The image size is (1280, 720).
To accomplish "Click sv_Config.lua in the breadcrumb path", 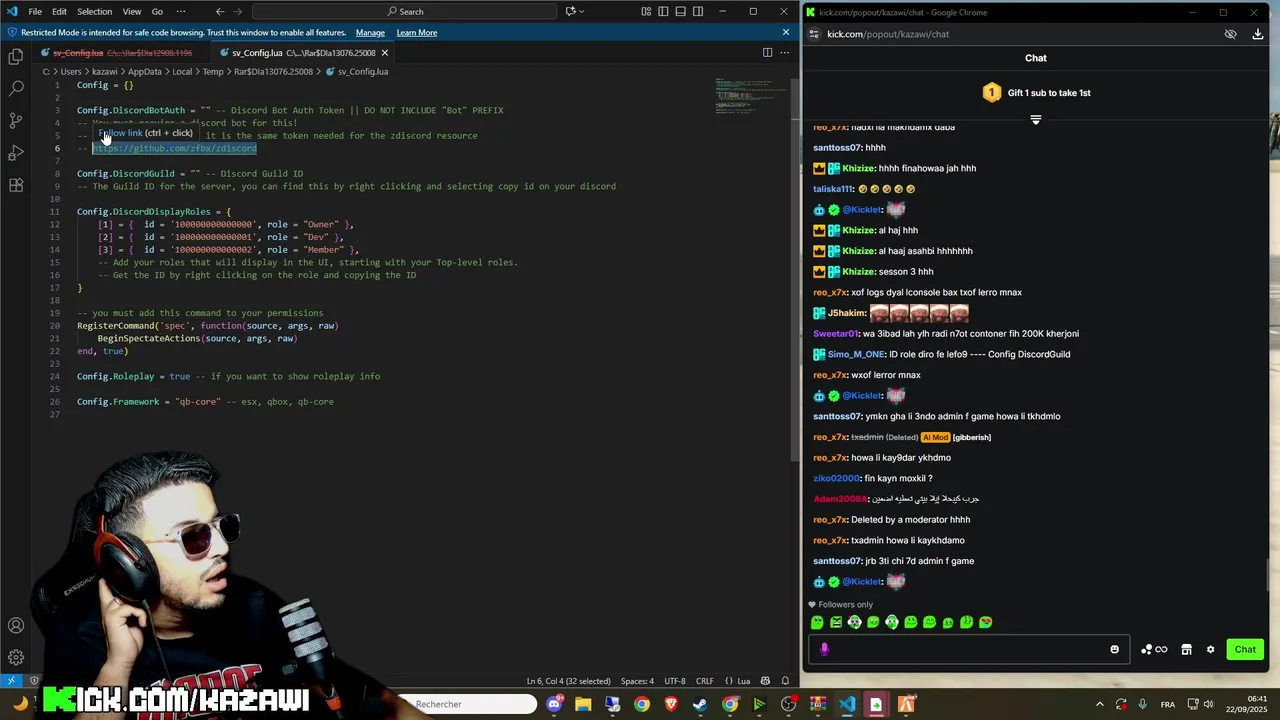I will (362, 72).
